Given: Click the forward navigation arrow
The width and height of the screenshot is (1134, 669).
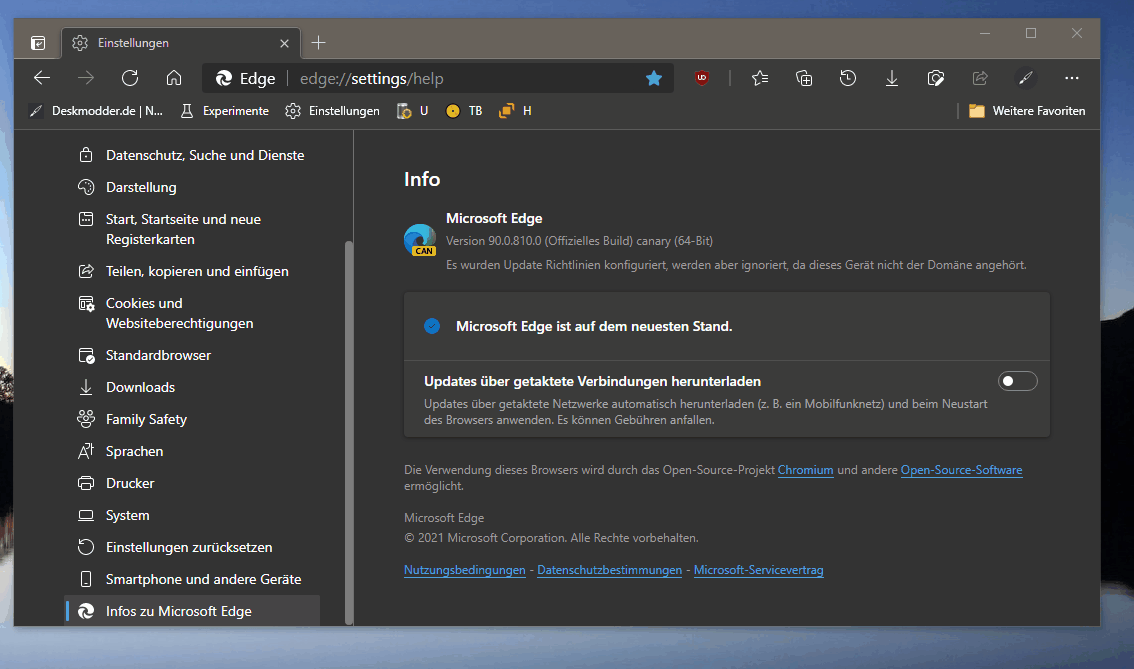Looking at the screenshot, I should [x=86, y=78].
